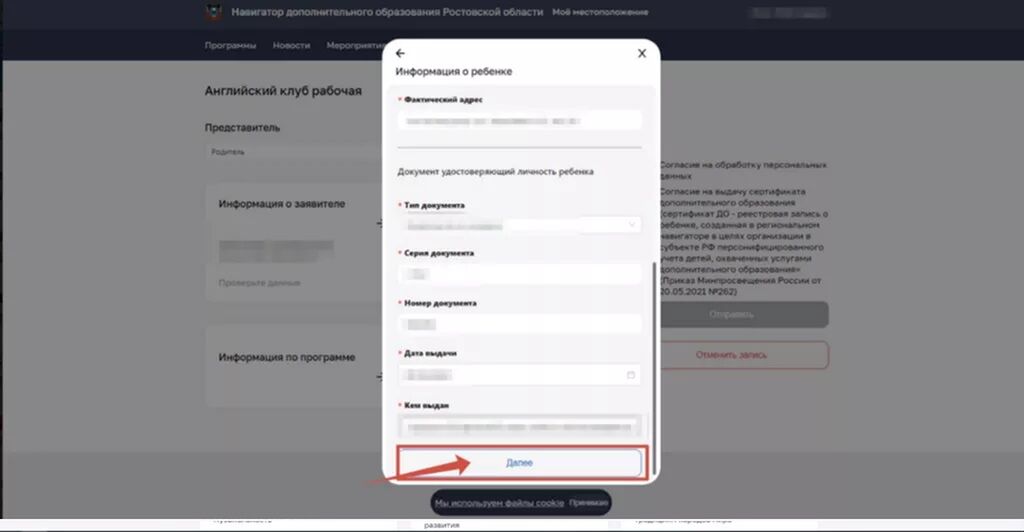The width and height of the screenshot is (1024, 532).
Task: Open the Мероприятия menu item
Action: click(355, 46)
